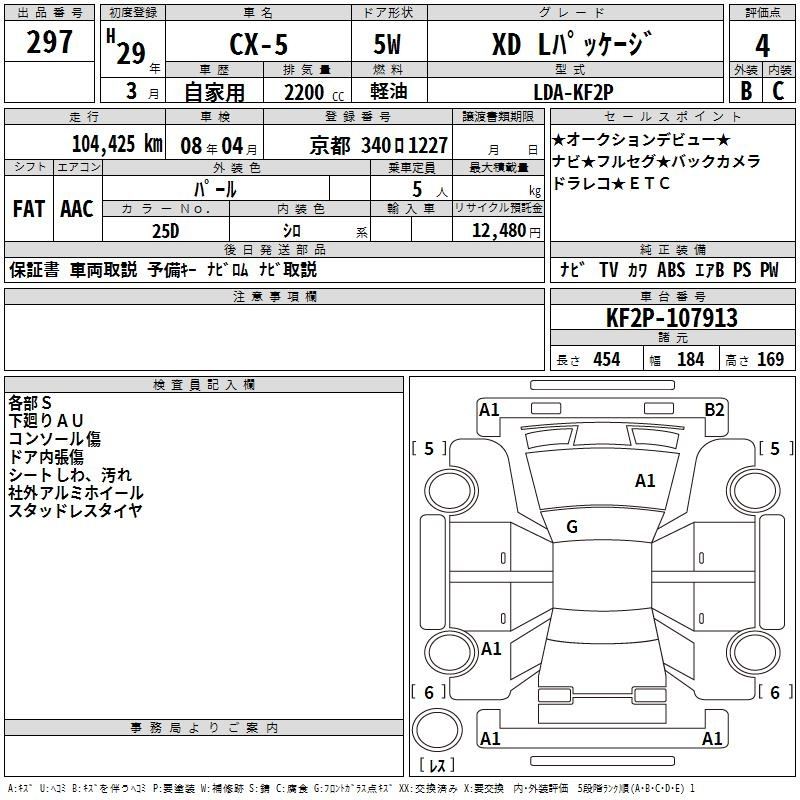
Task: Select the color number 25D
Action: 166,230
